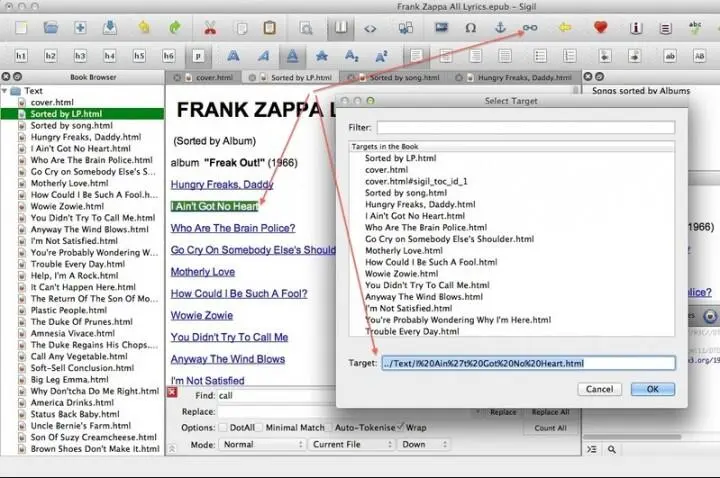Toggle the Auto-Tokenise checkbox
This screenshot has height=478, width=720.
click(x=328, y=427)
